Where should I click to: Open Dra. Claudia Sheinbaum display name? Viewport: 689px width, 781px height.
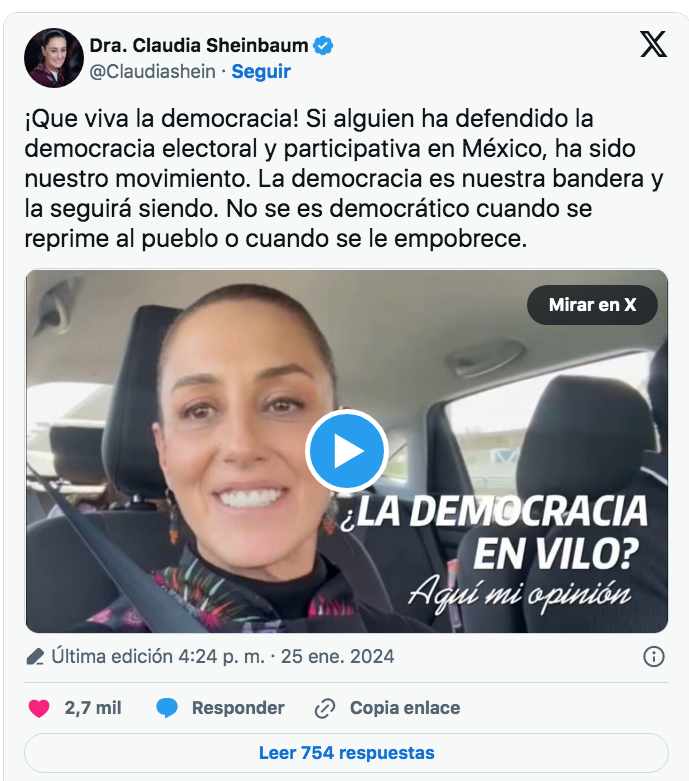coord(199,46)
